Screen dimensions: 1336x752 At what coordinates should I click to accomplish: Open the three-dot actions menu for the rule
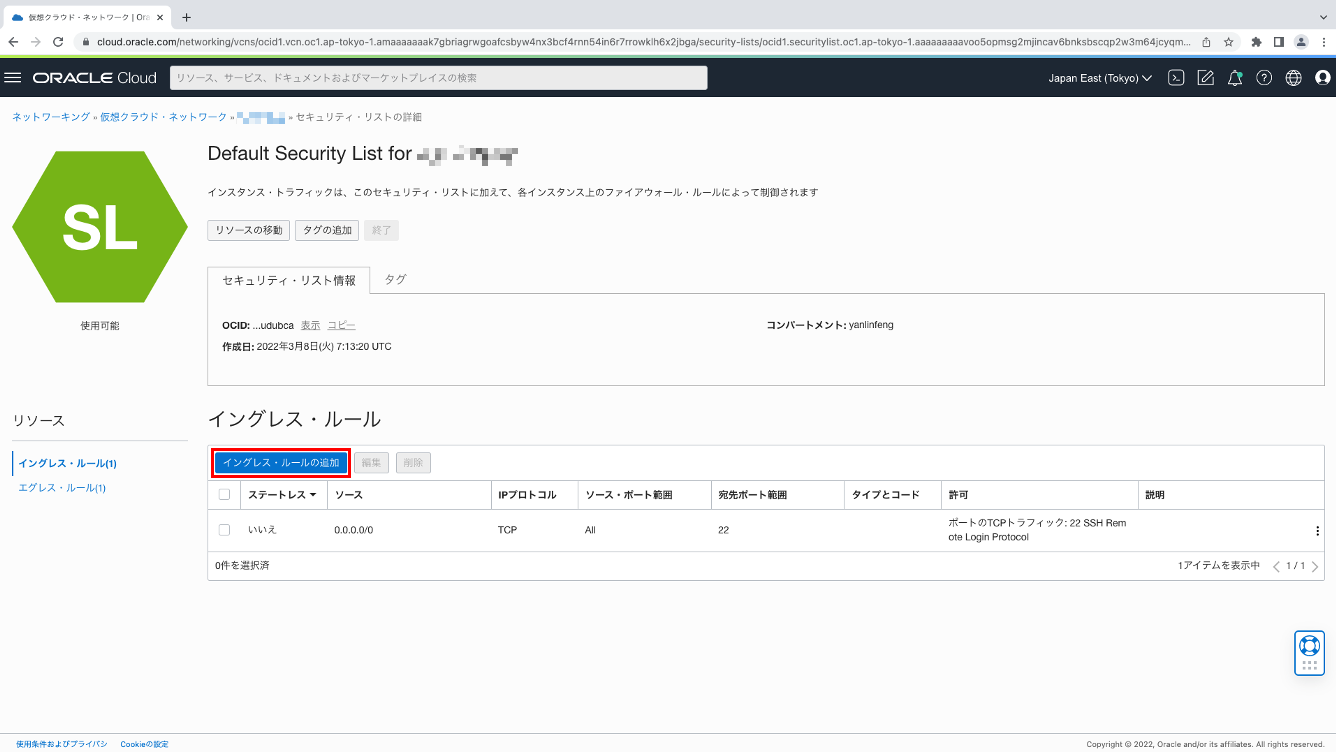pos(1317,531)
